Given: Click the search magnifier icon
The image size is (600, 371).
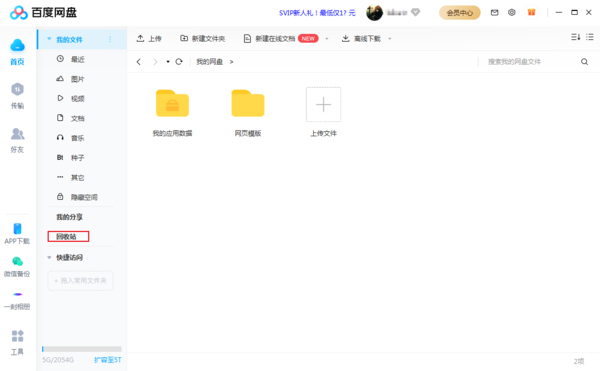Looking at the screenshot, I should click(x=584, y=62).
